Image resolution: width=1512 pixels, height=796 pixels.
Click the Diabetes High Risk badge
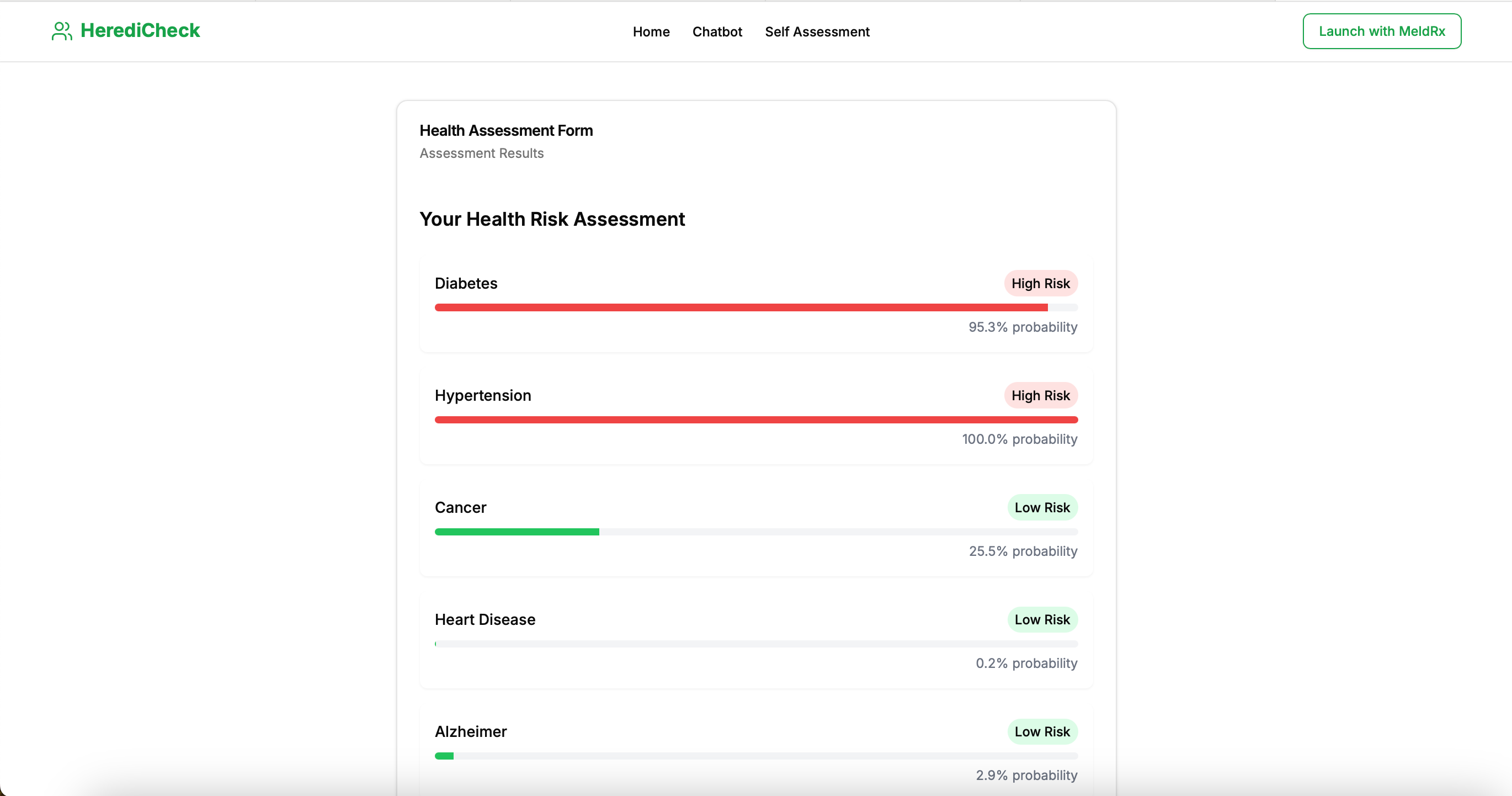[x=1040, y=284]
